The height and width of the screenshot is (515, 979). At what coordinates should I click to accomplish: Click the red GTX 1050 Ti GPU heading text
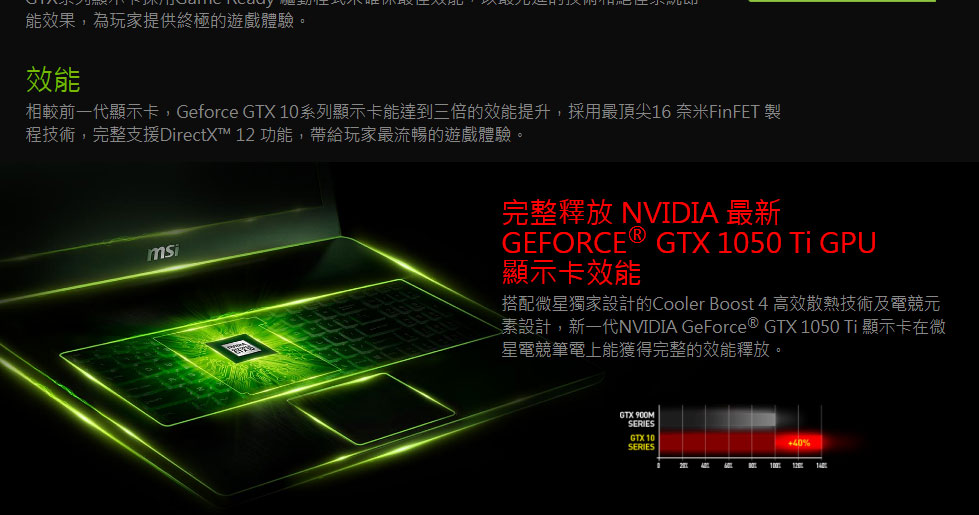click(x=766, y=243)
